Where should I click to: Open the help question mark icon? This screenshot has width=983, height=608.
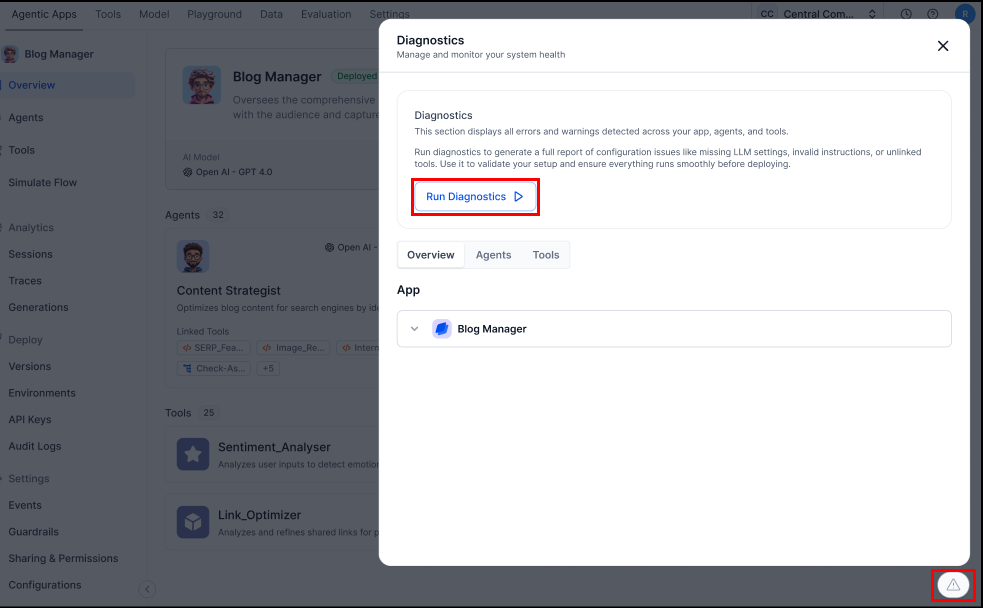click(x=933, y=13)
